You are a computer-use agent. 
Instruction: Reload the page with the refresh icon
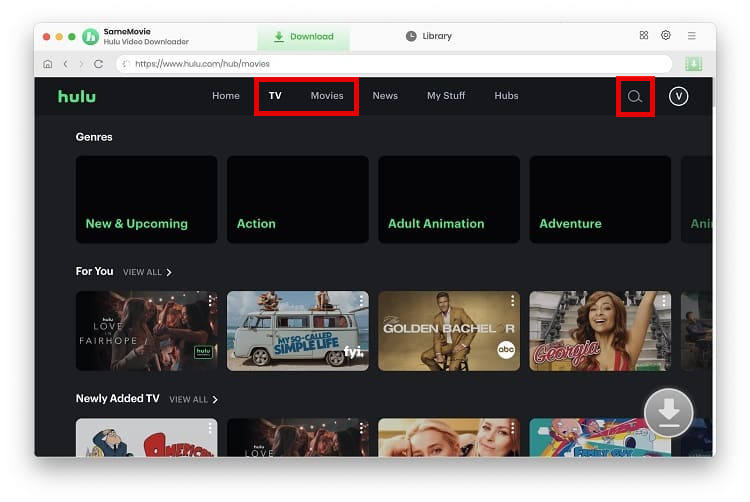99,64
